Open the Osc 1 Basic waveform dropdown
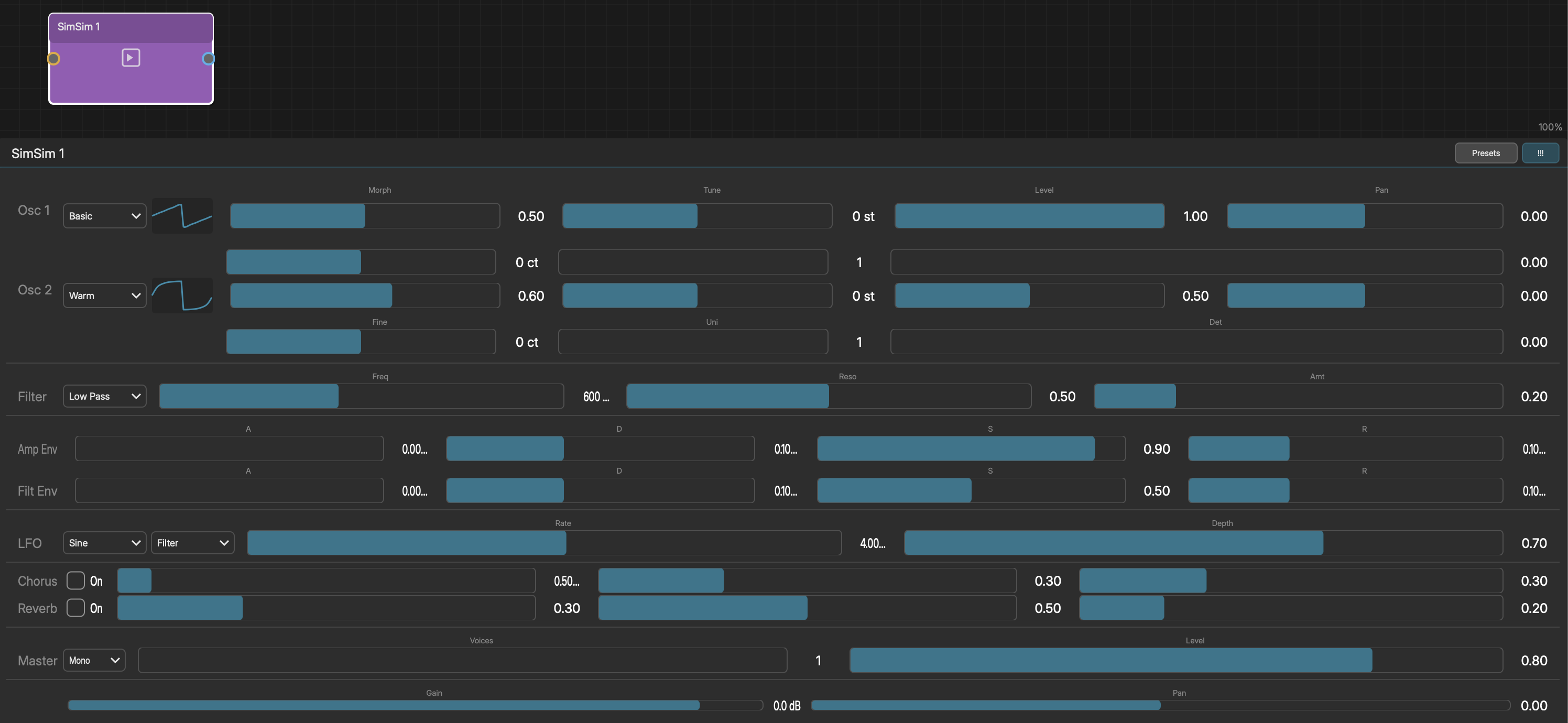This screenshot has height=723, width=1568. point(105,216)
